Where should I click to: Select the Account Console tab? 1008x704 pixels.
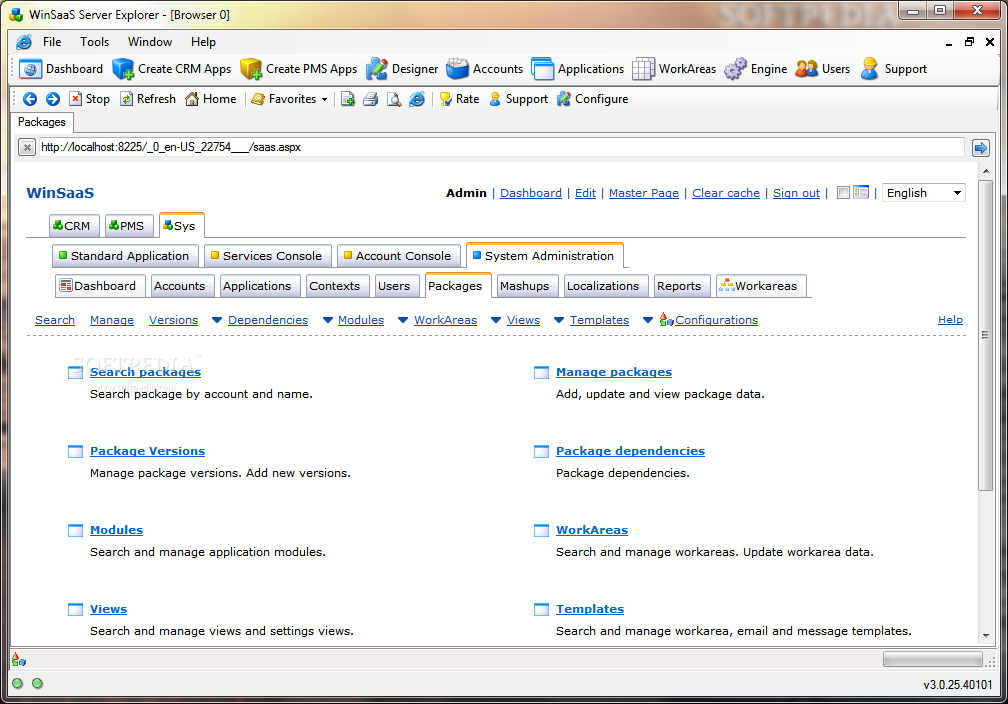(x=398, y=256)
